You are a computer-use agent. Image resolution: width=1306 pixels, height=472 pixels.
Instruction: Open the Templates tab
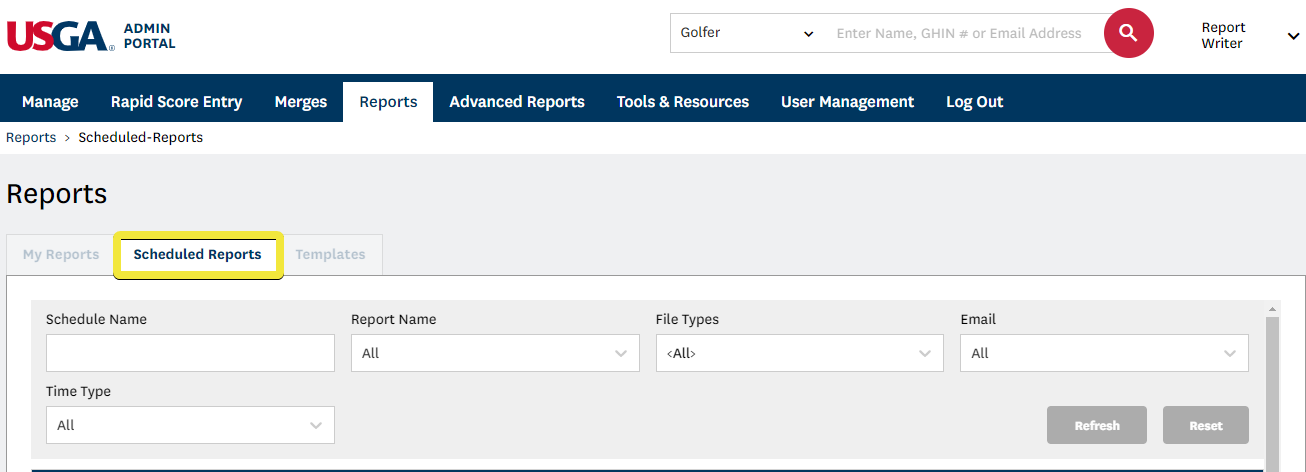click(330, 254)
